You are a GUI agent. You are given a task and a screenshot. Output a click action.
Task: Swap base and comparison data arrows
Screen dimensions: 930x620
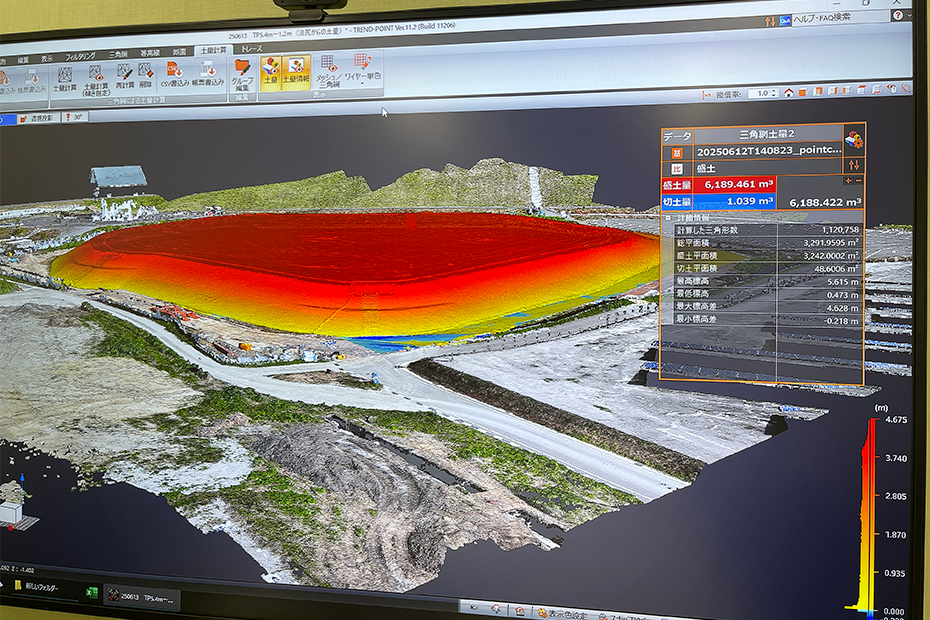tap(853, 165)
